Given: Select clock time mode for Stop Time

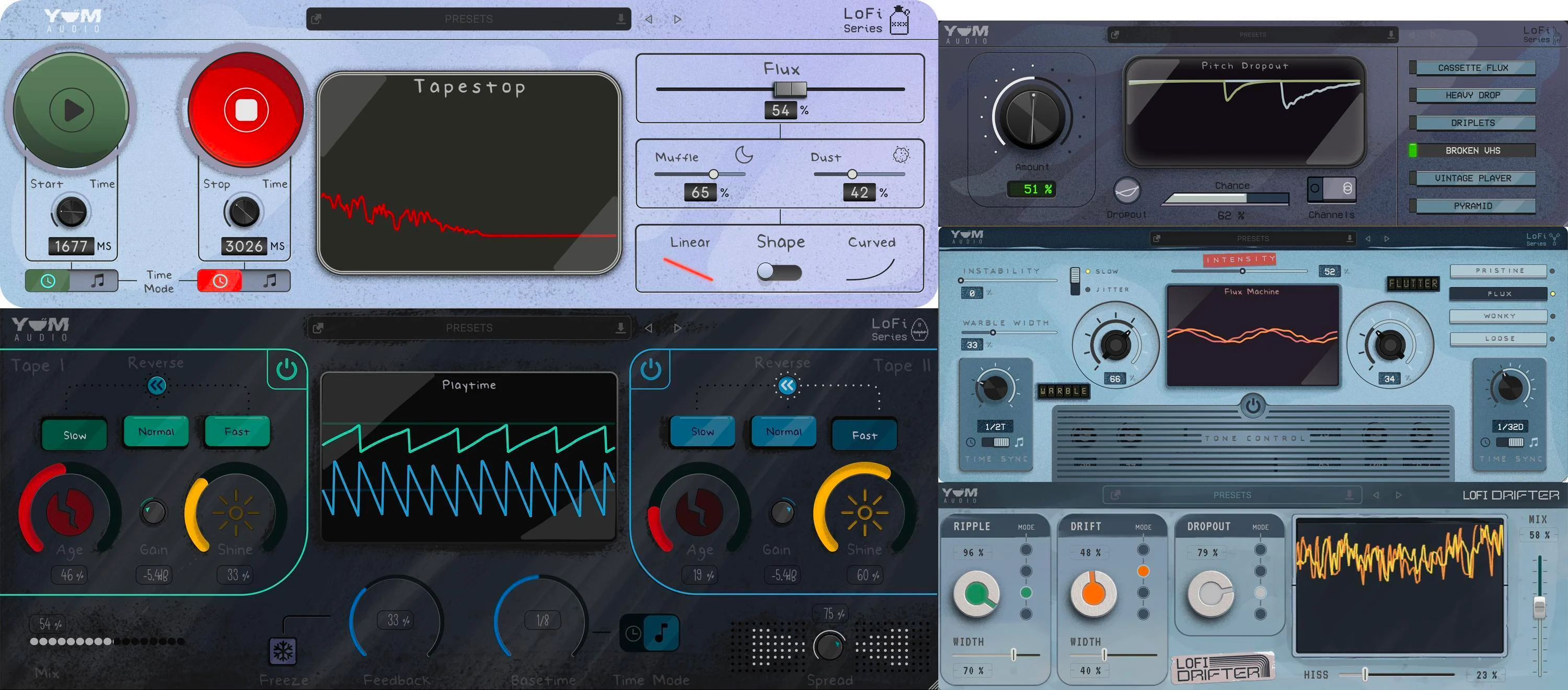Looking at the screenshot, I should coord(221,281).
